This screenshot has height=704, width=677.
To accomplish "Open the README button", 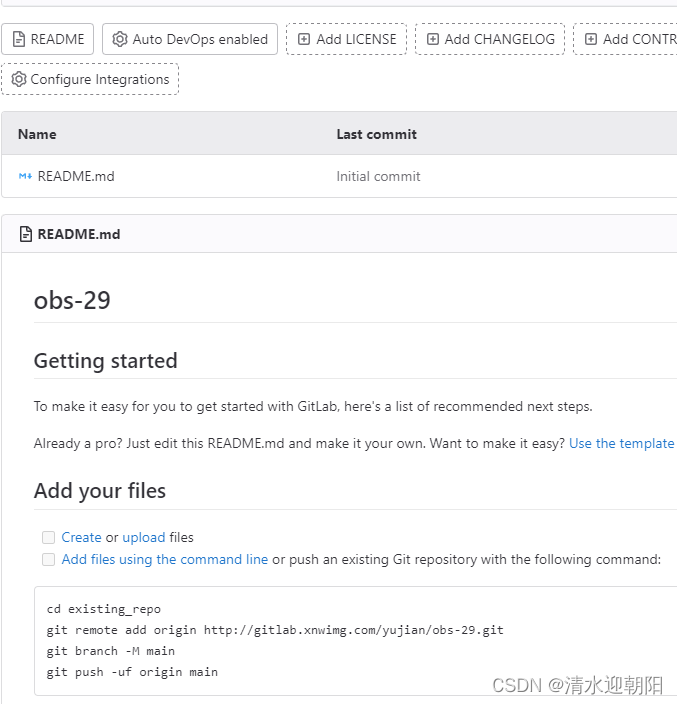I will [x=48, y=39].
